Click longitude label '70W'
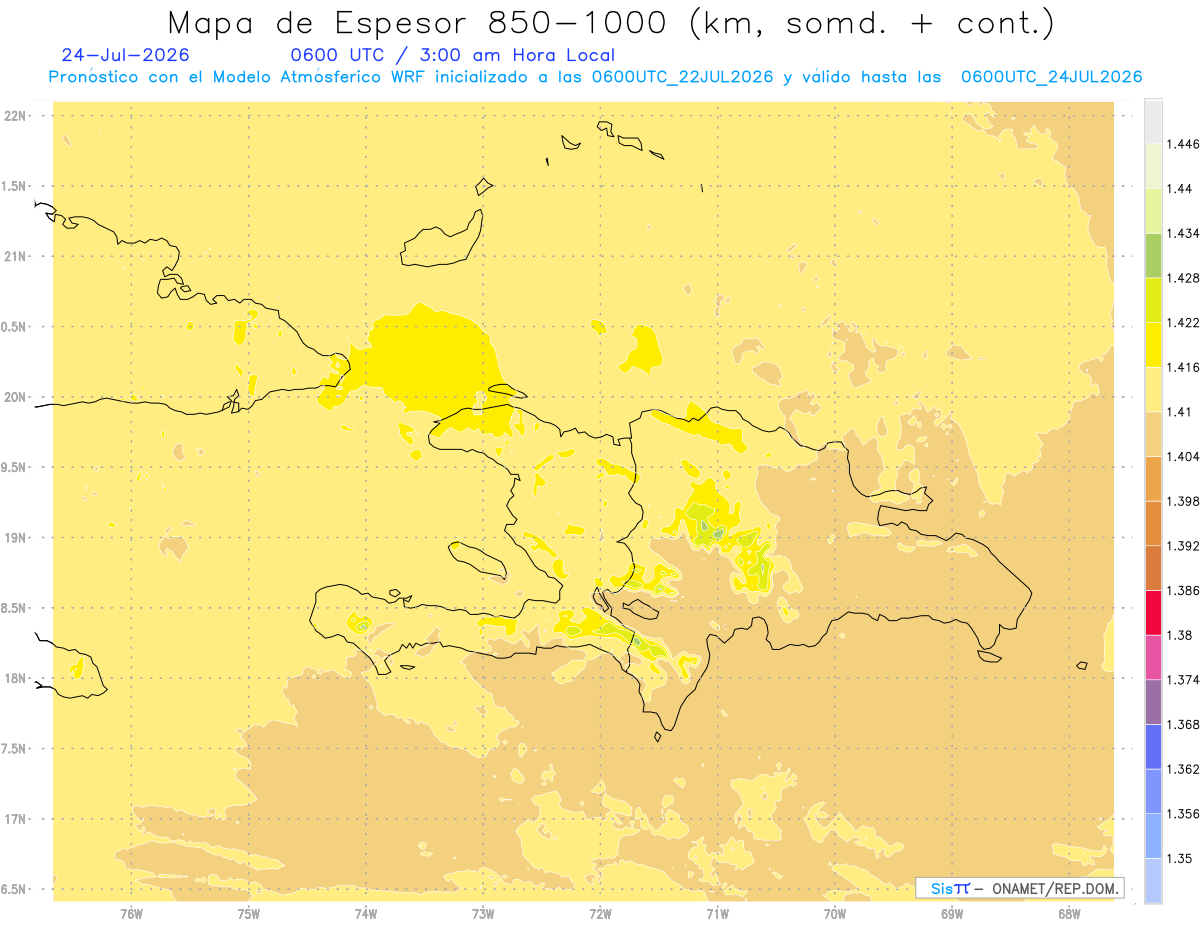The width and height of the screenshot is (1200, 927). click(835, 913)
